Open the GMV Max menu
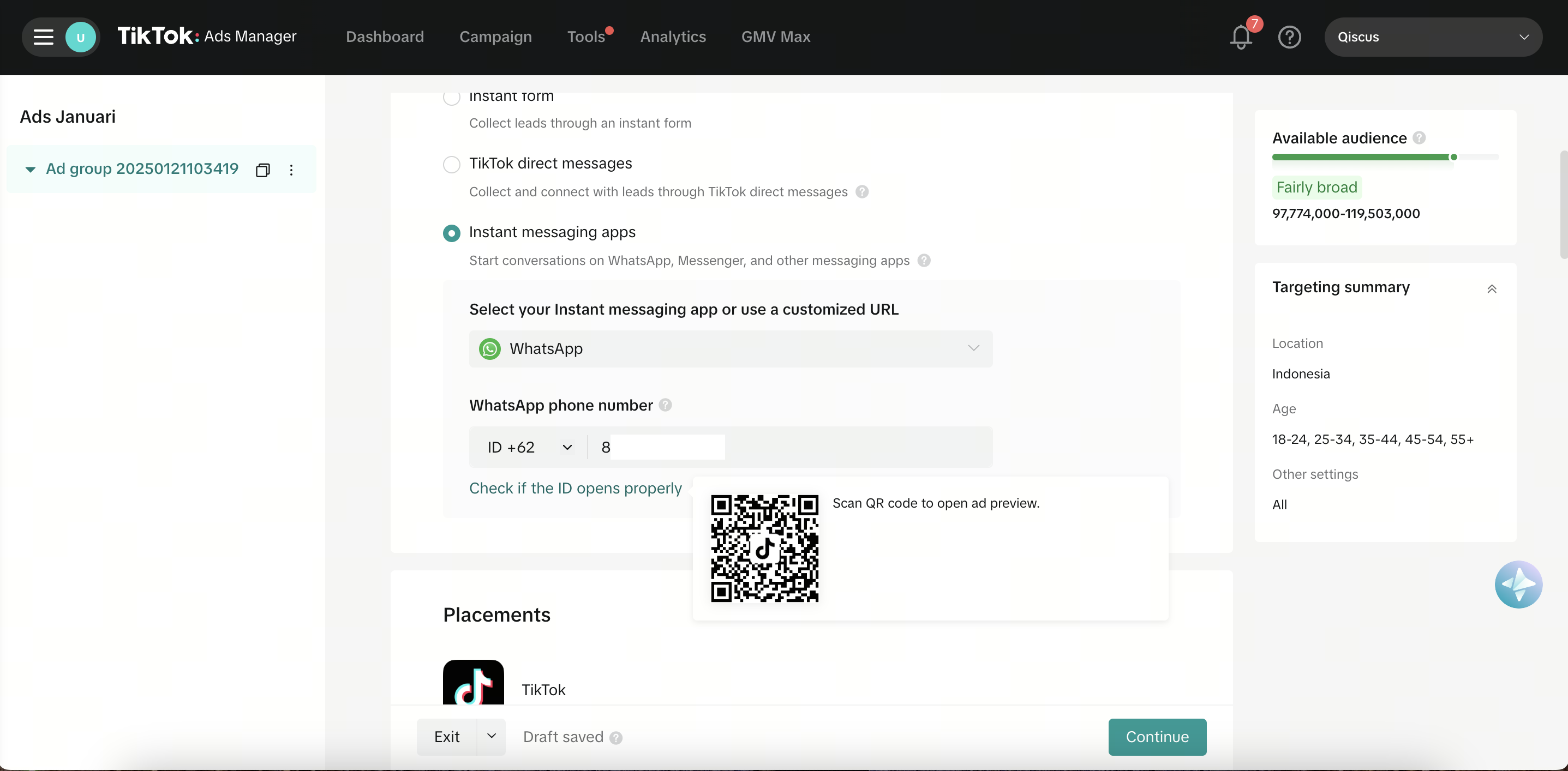This screenshot has height=771, width=1568. click(x=775, y=37)
